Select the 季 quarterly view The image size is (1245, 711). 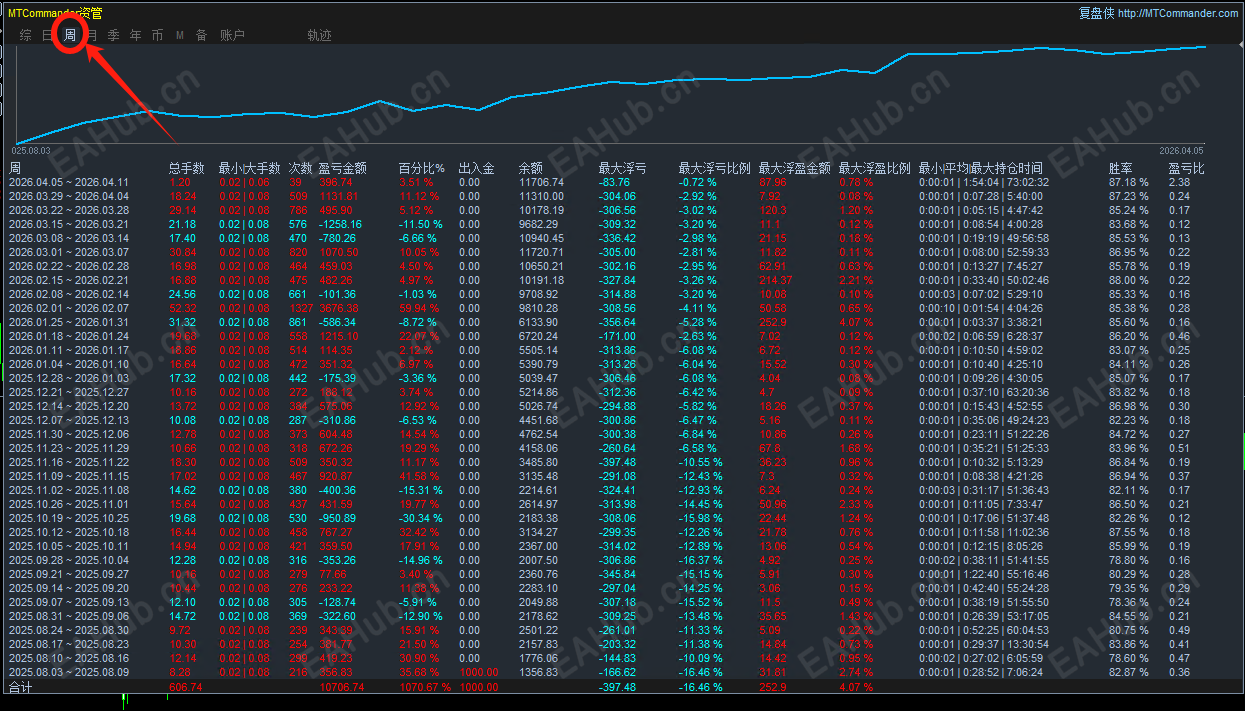coord(112,34)
